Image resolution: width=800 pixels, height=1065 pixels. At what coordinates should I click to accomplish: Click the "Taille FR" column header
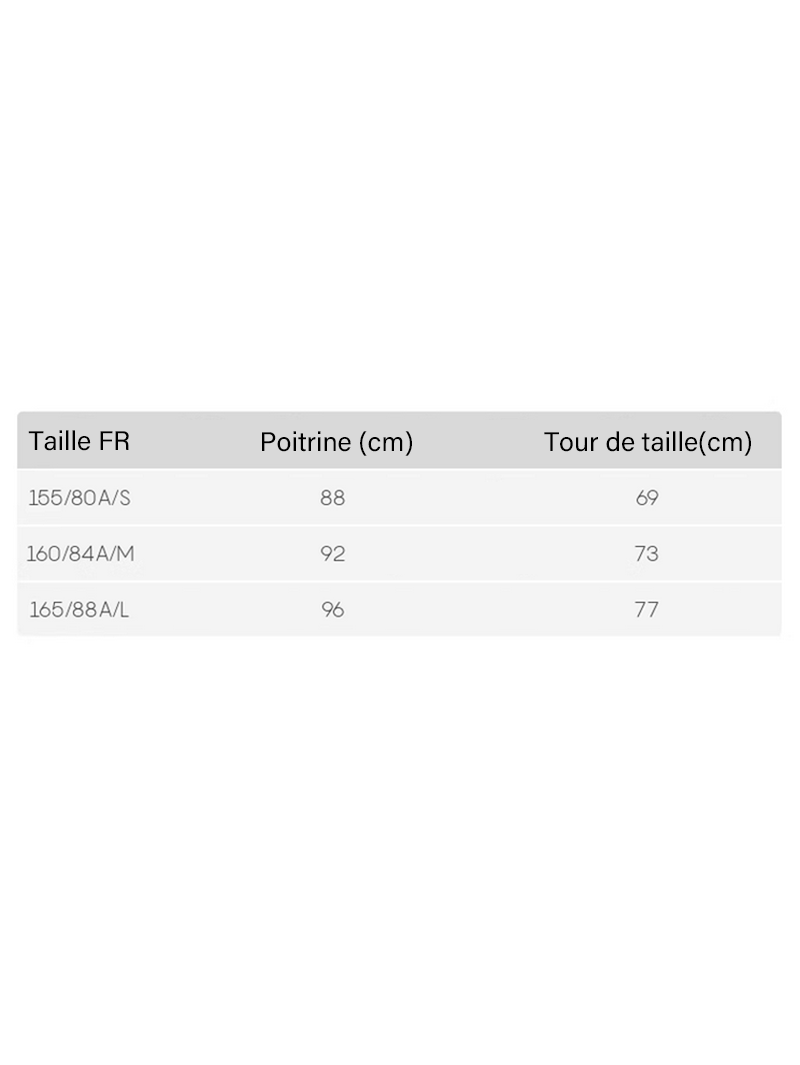point(80,441)
